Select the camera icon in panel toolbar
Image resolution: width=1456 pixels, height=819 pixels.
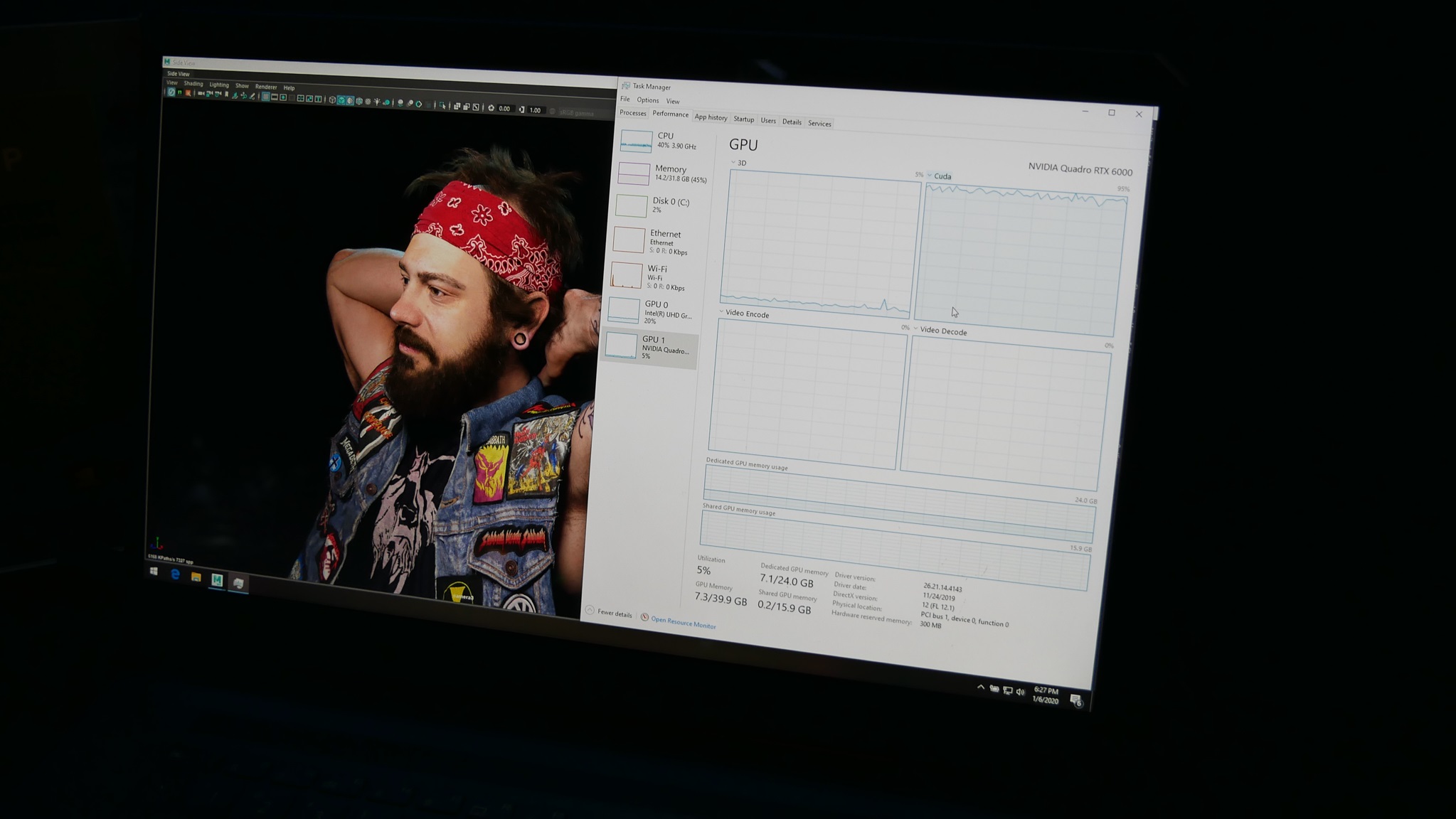coord(201,93)
